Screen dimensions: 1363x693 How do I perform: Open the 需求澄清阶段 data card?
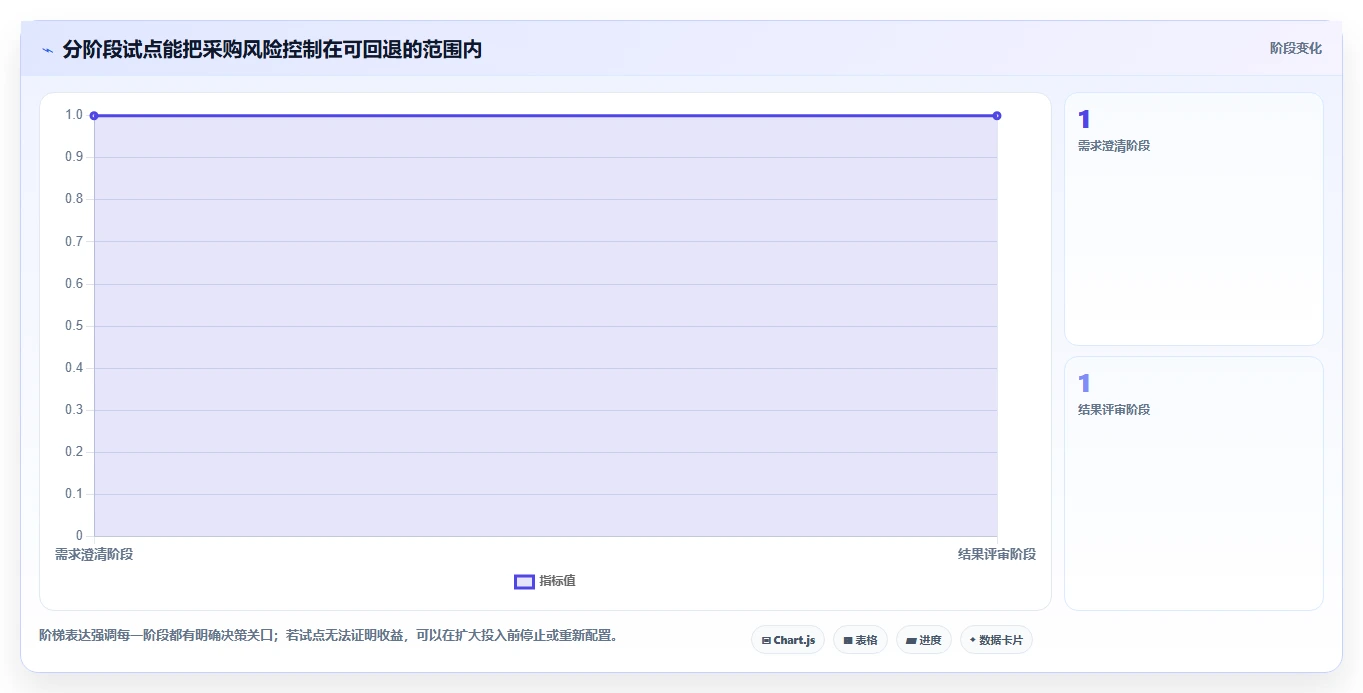pyautogui.click(x=1194, y=219)
